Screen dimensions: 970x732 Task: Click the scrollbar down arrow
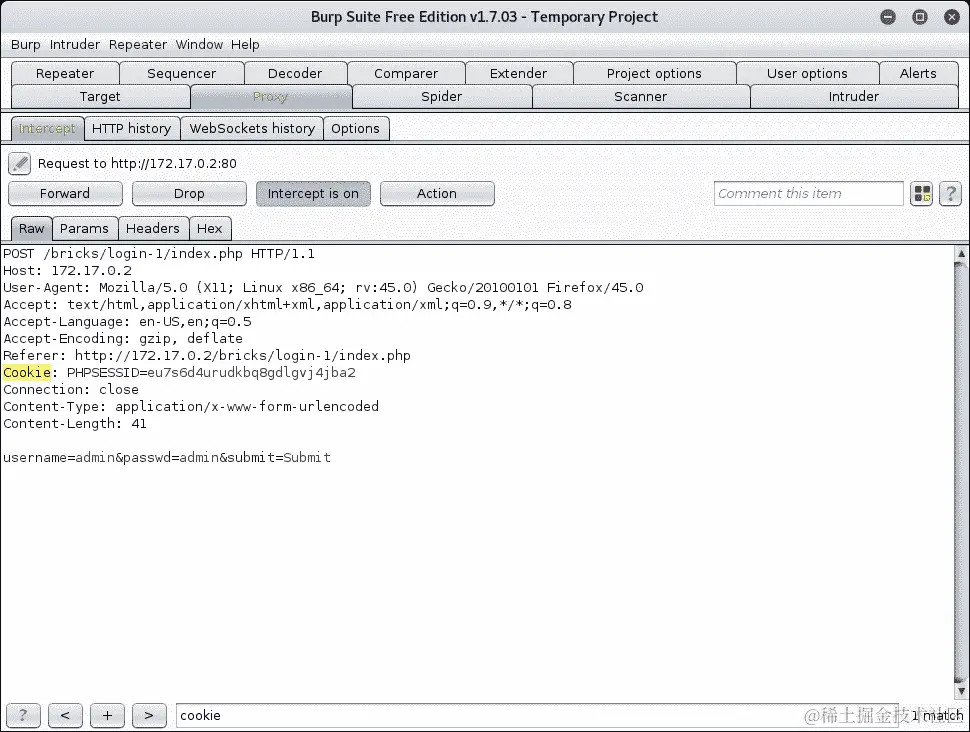click(961, 691)
